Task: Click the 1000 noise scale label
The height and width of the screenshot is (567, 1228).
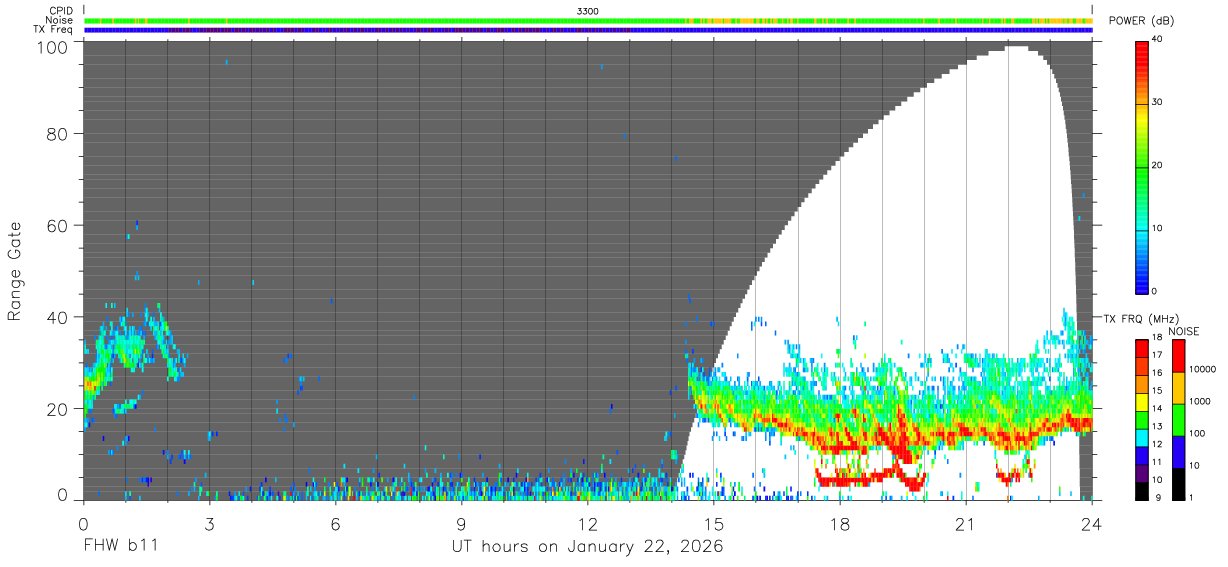Action: [x=1200, y=401]
